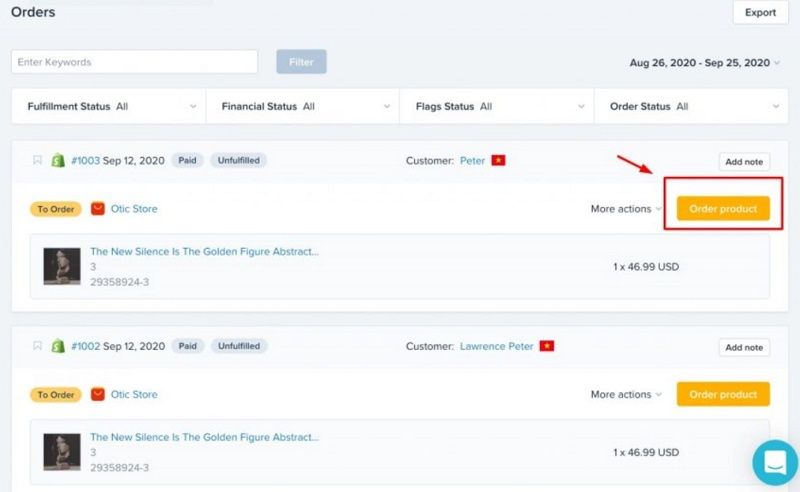Click Order product for order #1003
The width and height of the screenshot is (800, 492).
click(x=723, y=209)
